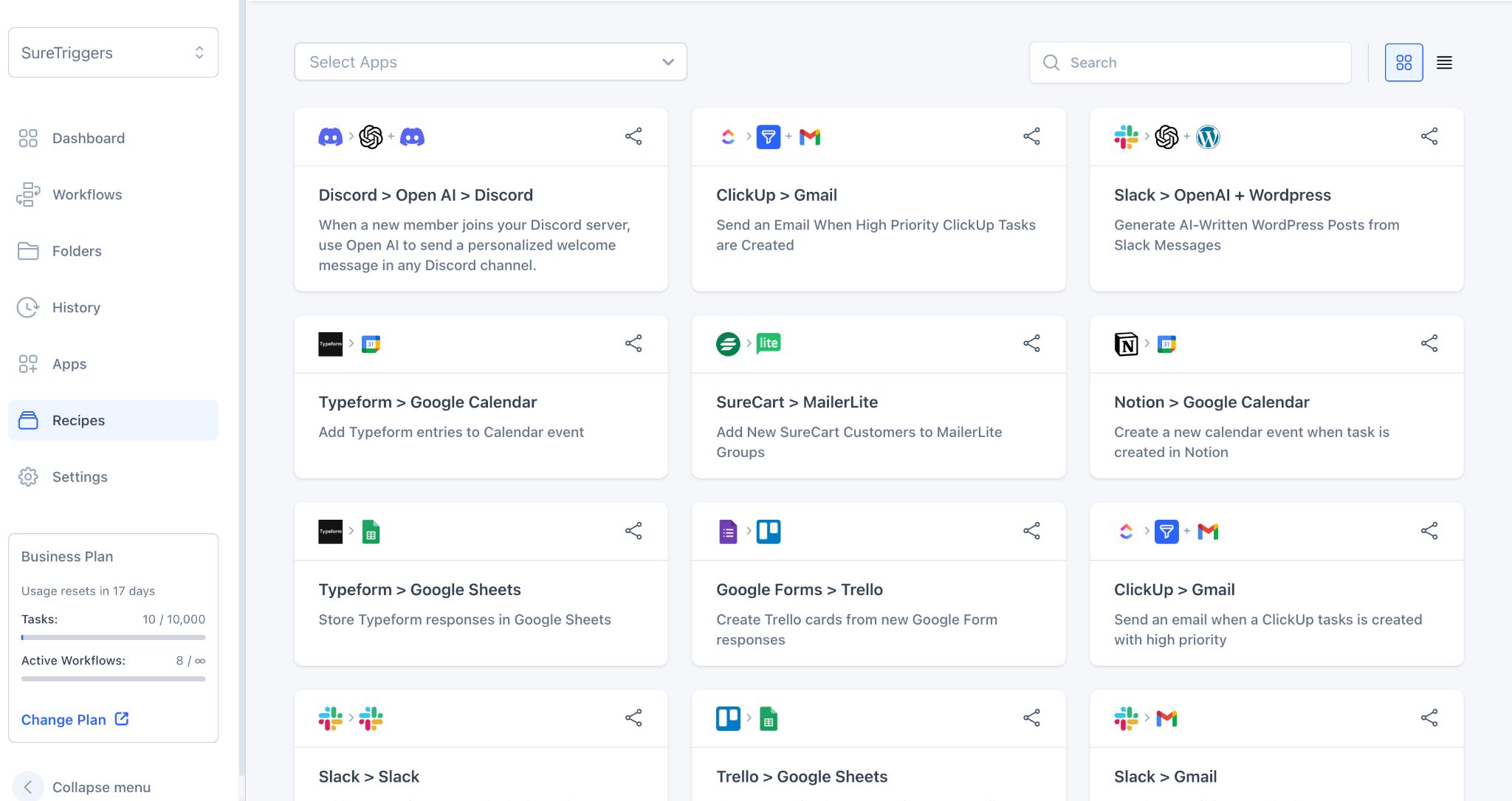Click the History clock icon
Screen dimensions: 1512x801
point(28,307)
